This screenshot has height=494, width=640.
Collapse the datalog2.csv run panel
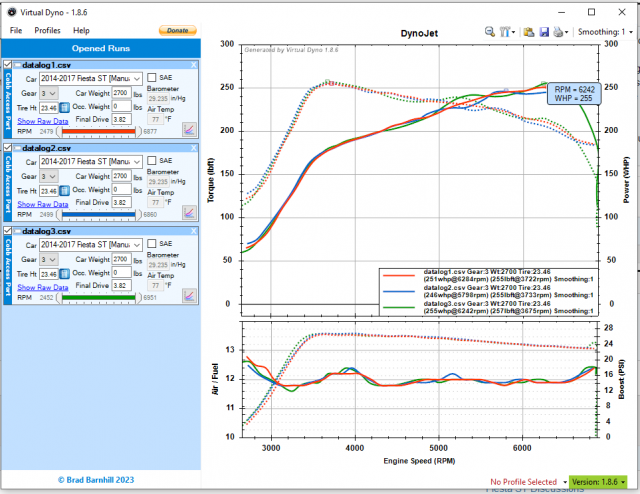pos(18,148)
